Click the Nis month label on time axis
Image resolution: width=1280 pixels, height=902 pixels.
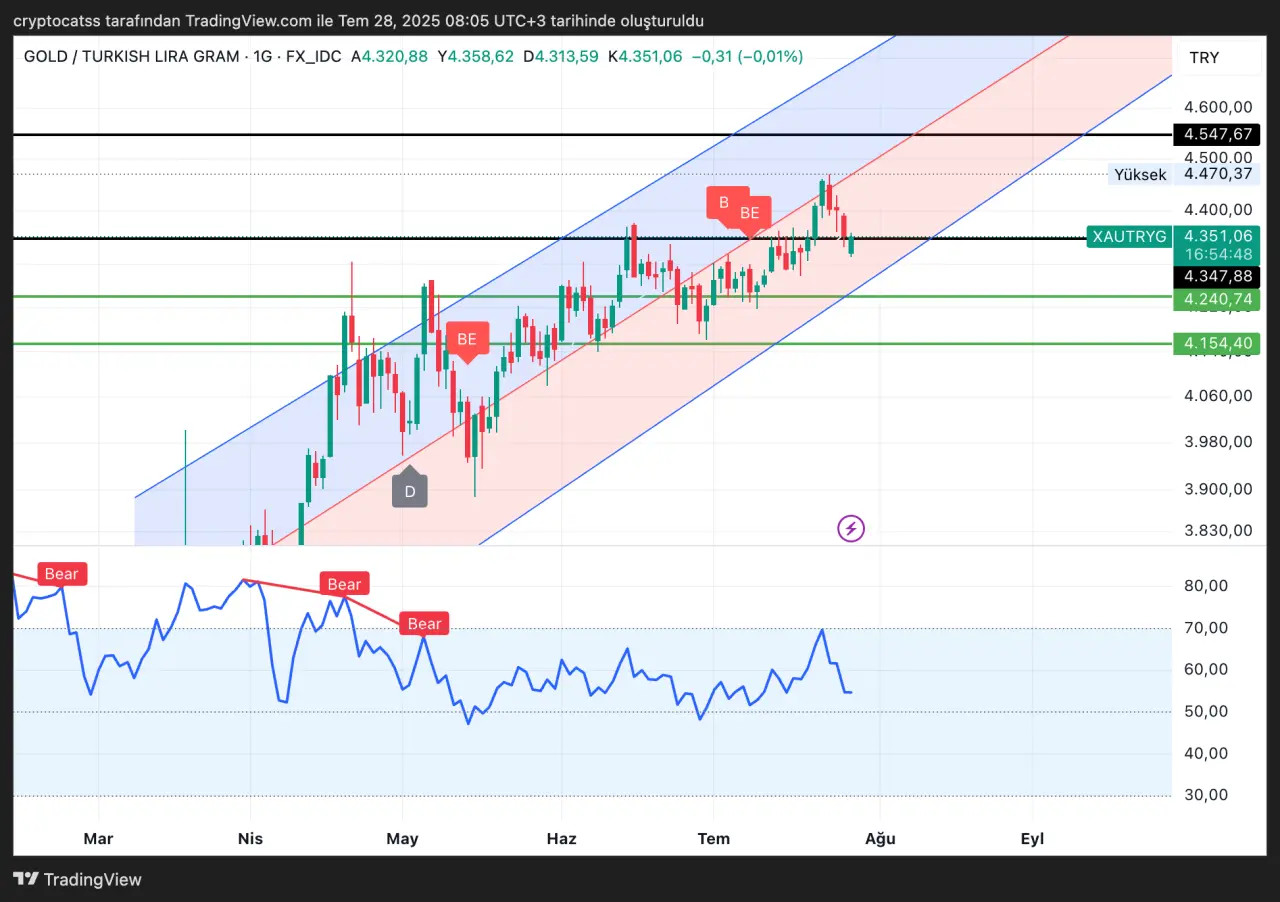pos(250,838)
